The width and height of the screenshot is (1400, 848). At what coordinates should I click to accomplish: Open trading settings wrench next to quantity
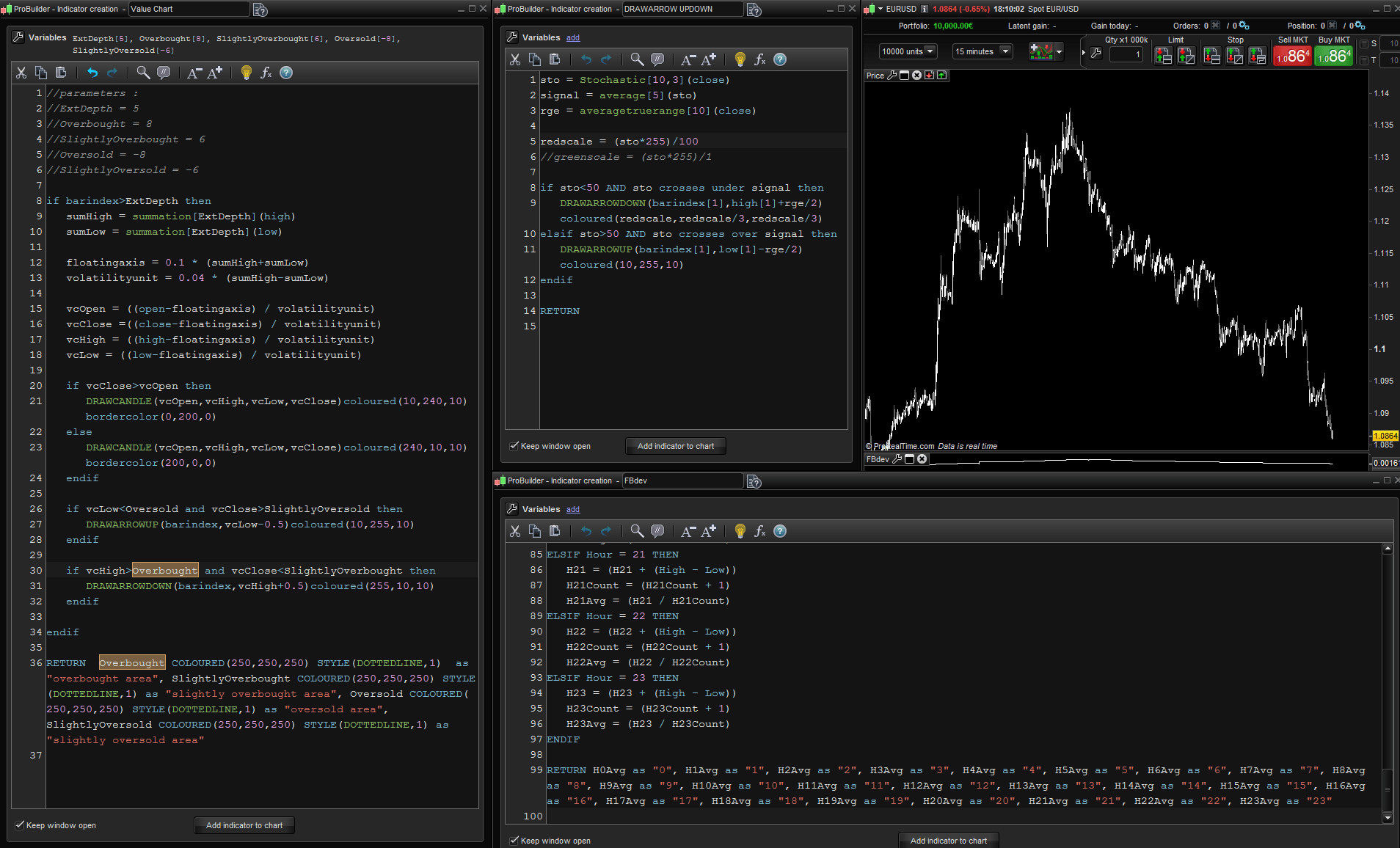pyautogui.click(x=1096, y=53)
